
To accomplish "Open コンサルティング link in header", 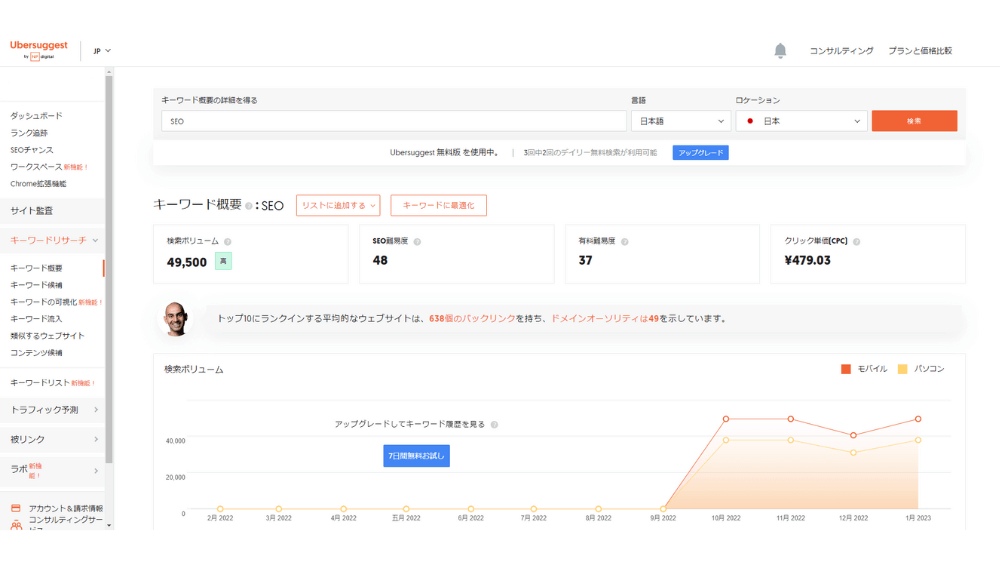I will 841,51.
